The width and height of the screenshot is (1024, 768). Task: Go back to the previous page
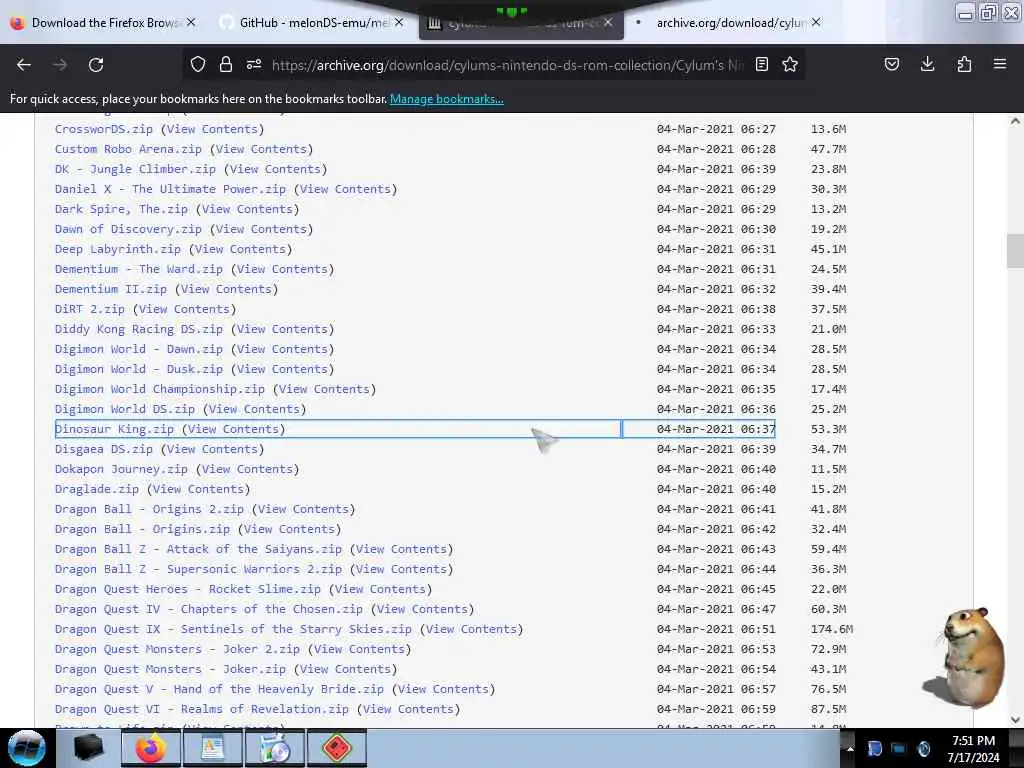pyautogui.click(x=24, y=65)
